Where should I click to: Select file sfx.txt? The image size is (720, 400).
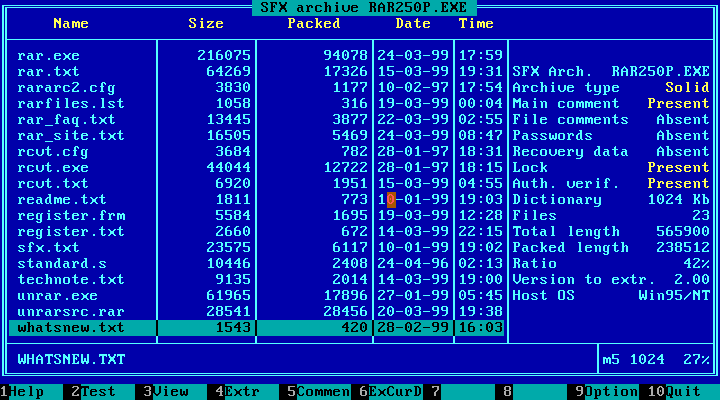click(48, 248)
